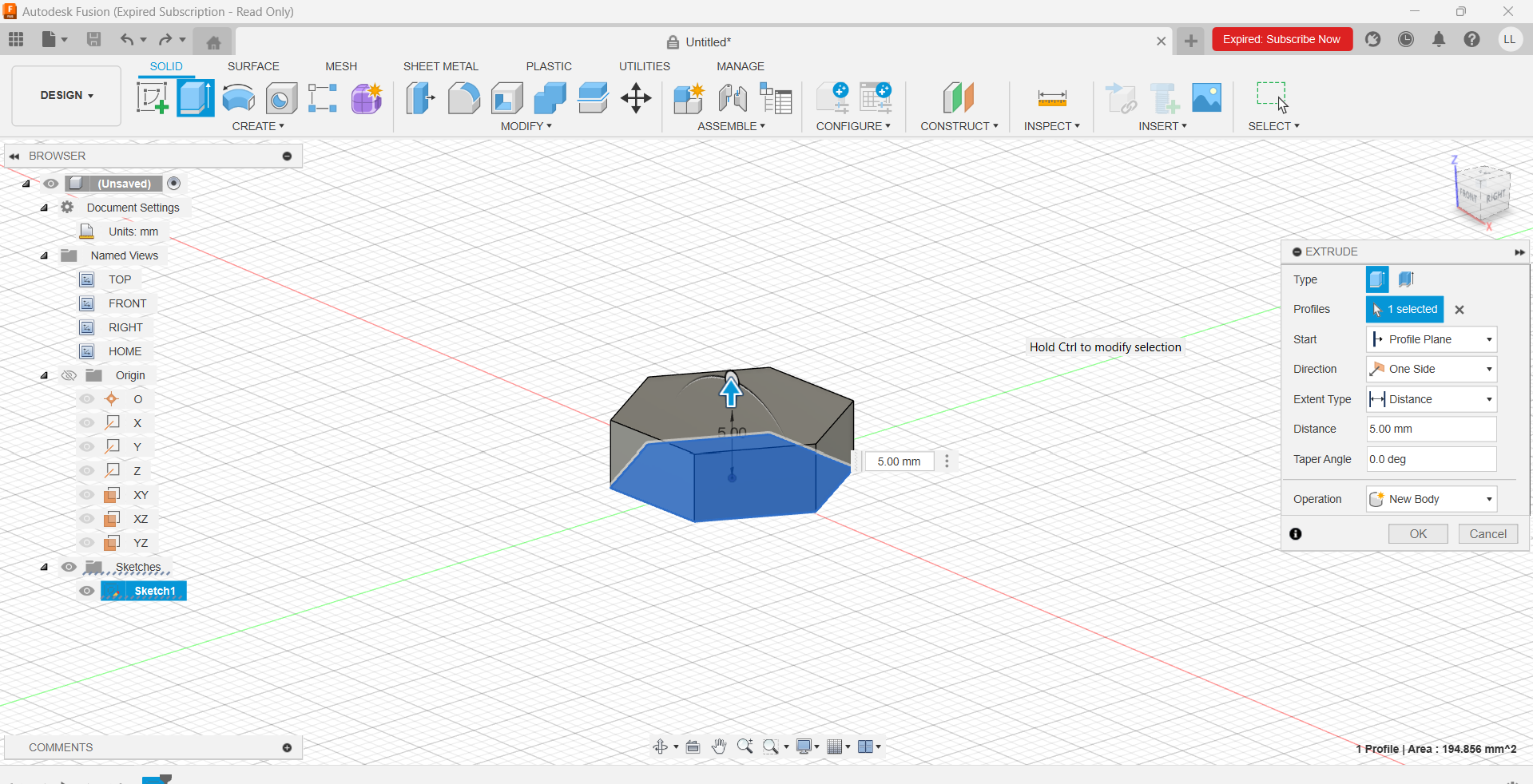The height and width of the screenshot is (784, 1533).
Task: Select the Combine tool icon
Action: 550,98
